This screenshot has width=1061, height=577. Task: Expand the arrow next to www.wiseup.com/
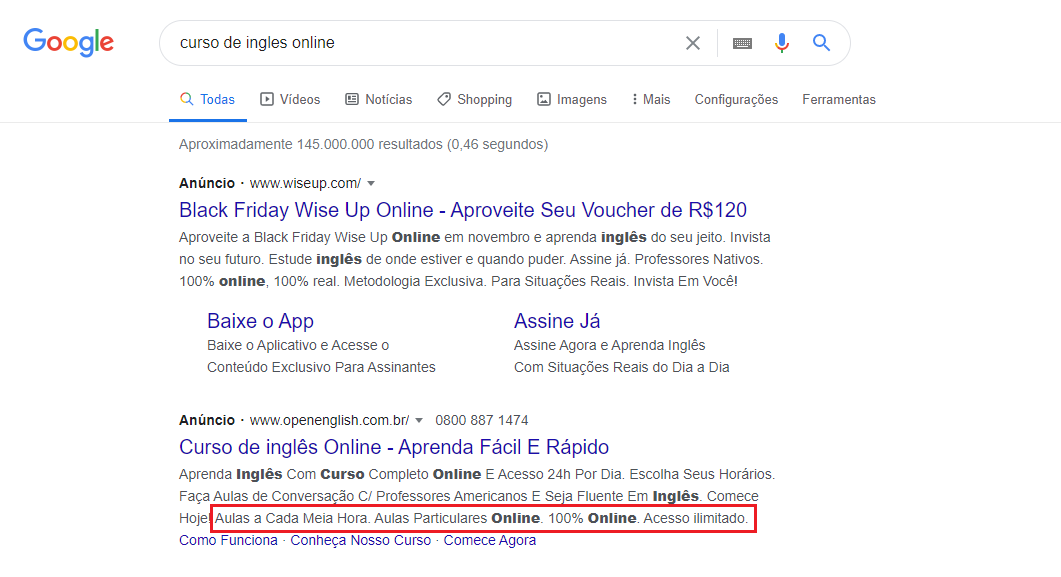tap(371, 183)
